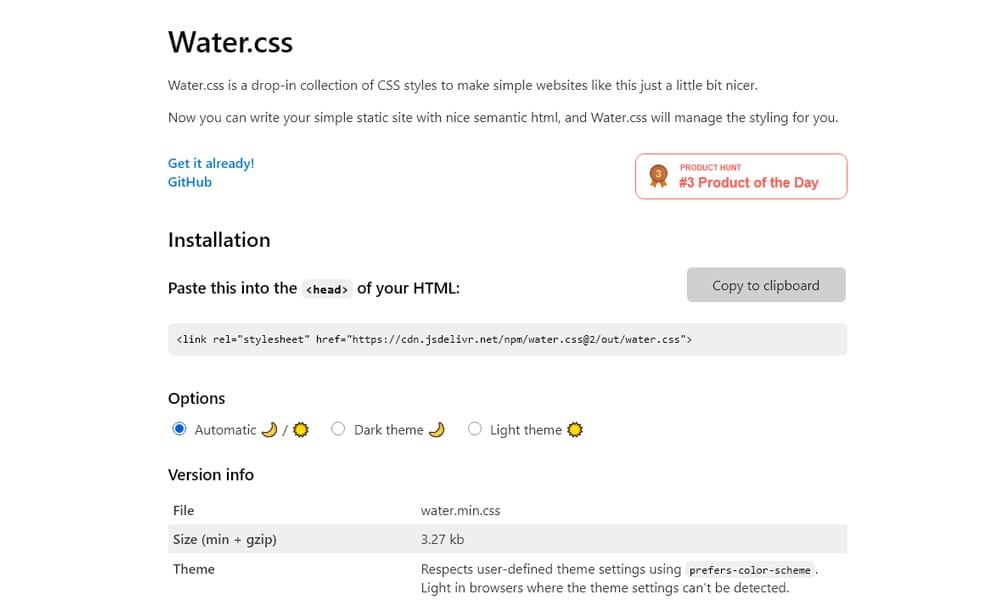This screenshot has height=600, width=1000.
Task: Click the inline head code tag
Action: [327, 289]
